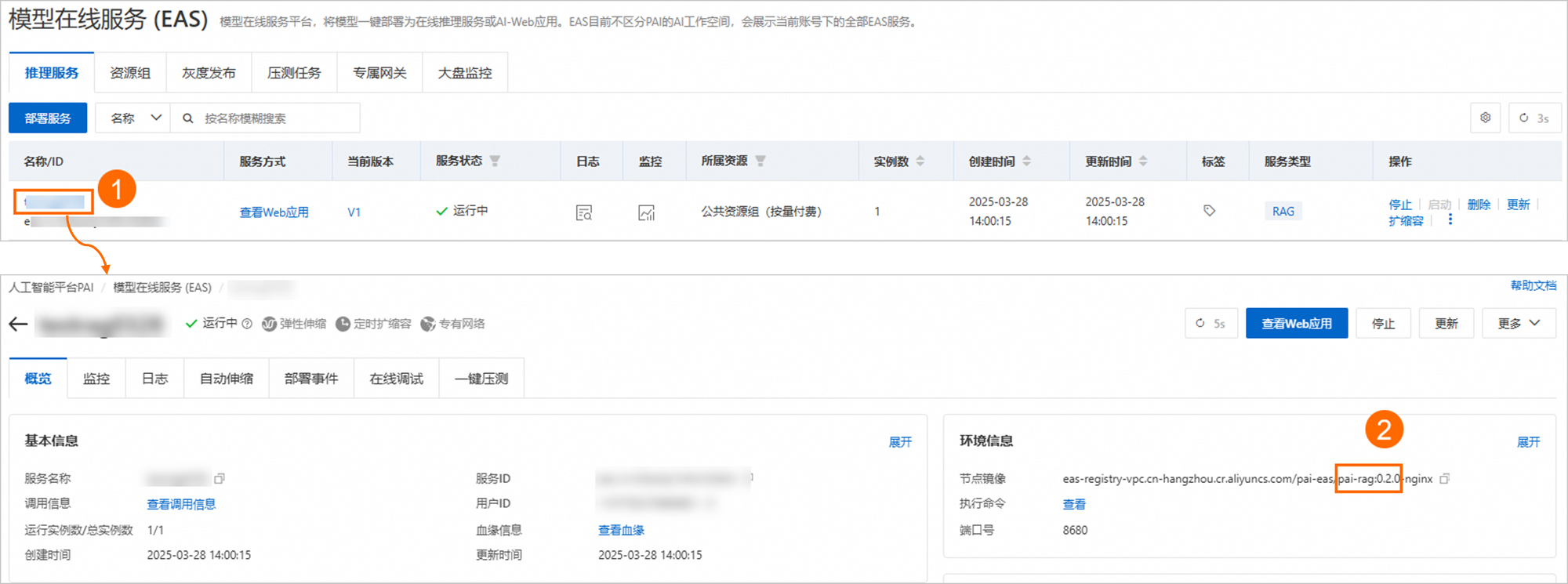Switch to the 推理服务 tab

pyautogui.click(x=52, y=73)
